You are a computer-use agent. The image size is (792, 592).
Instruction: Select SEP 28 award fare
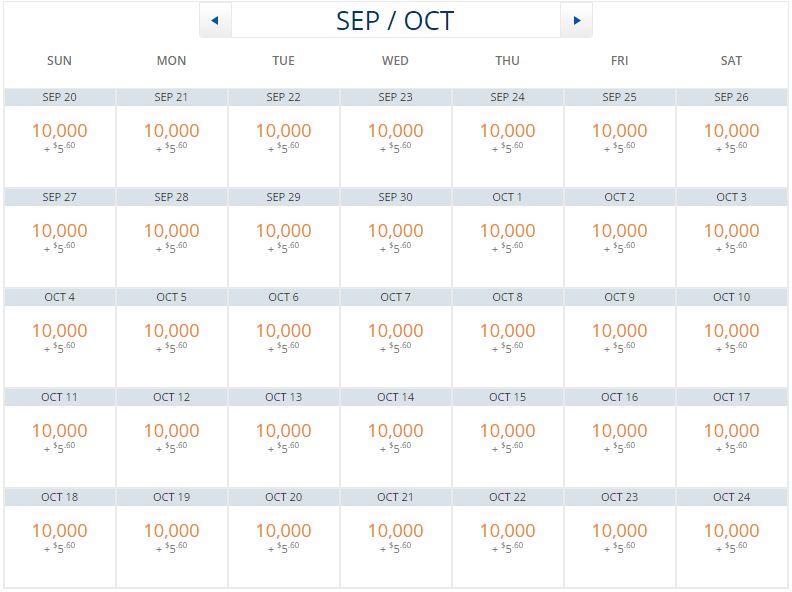point(172,237)
